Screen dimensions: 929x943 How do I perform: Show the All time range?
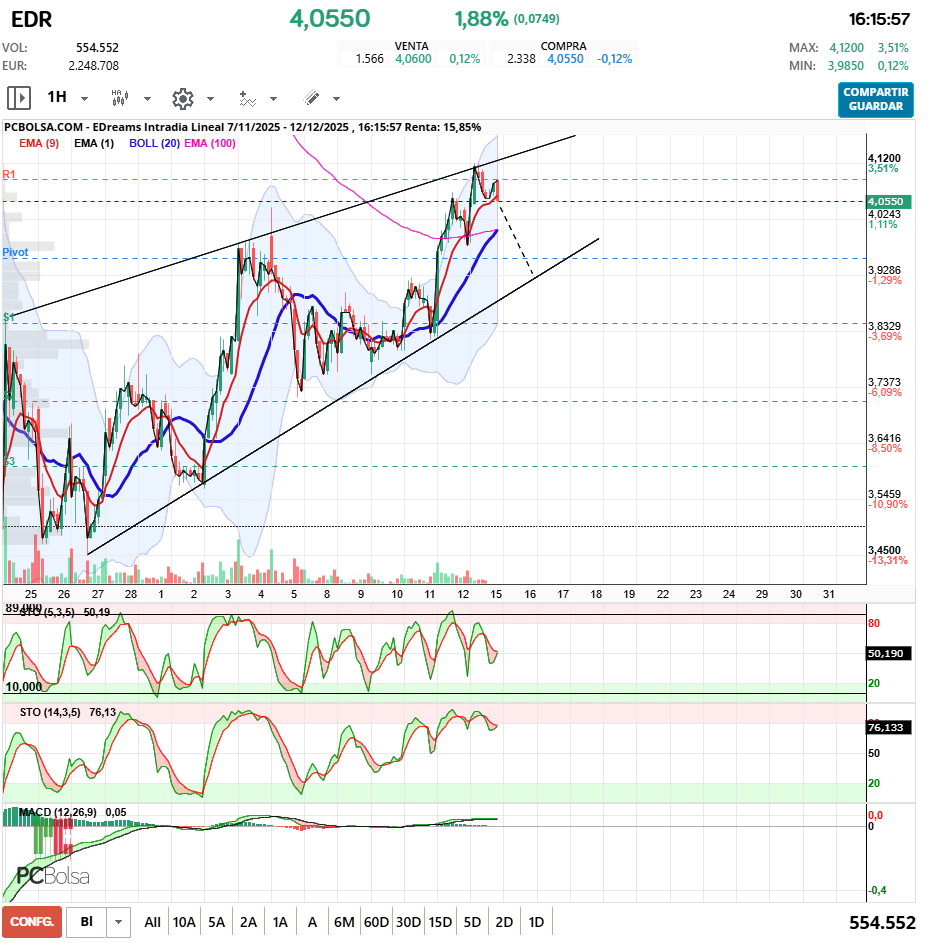pyautogui.click(x=152, y=922)
